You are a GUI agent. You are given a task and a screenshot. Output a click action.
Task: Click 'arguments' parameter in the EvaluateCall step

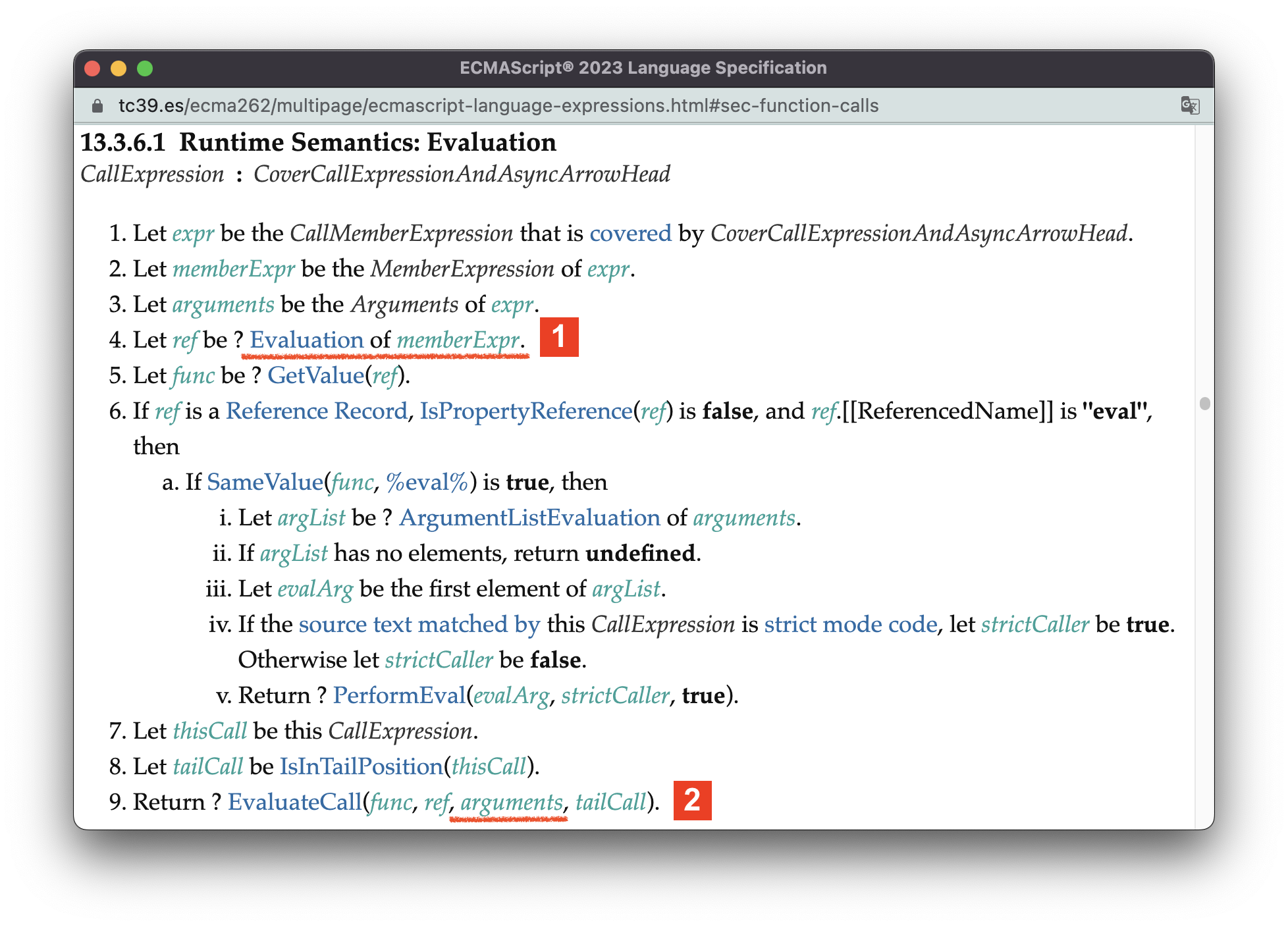(512, 803)
